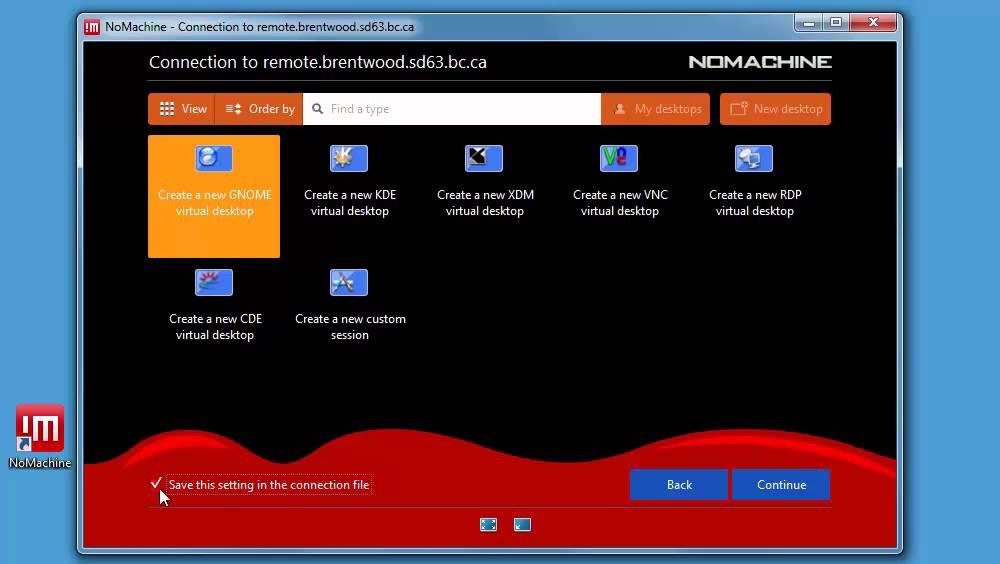Click the NoMachine logo in the header
The image size is (1000, 564).
(760, 62)
